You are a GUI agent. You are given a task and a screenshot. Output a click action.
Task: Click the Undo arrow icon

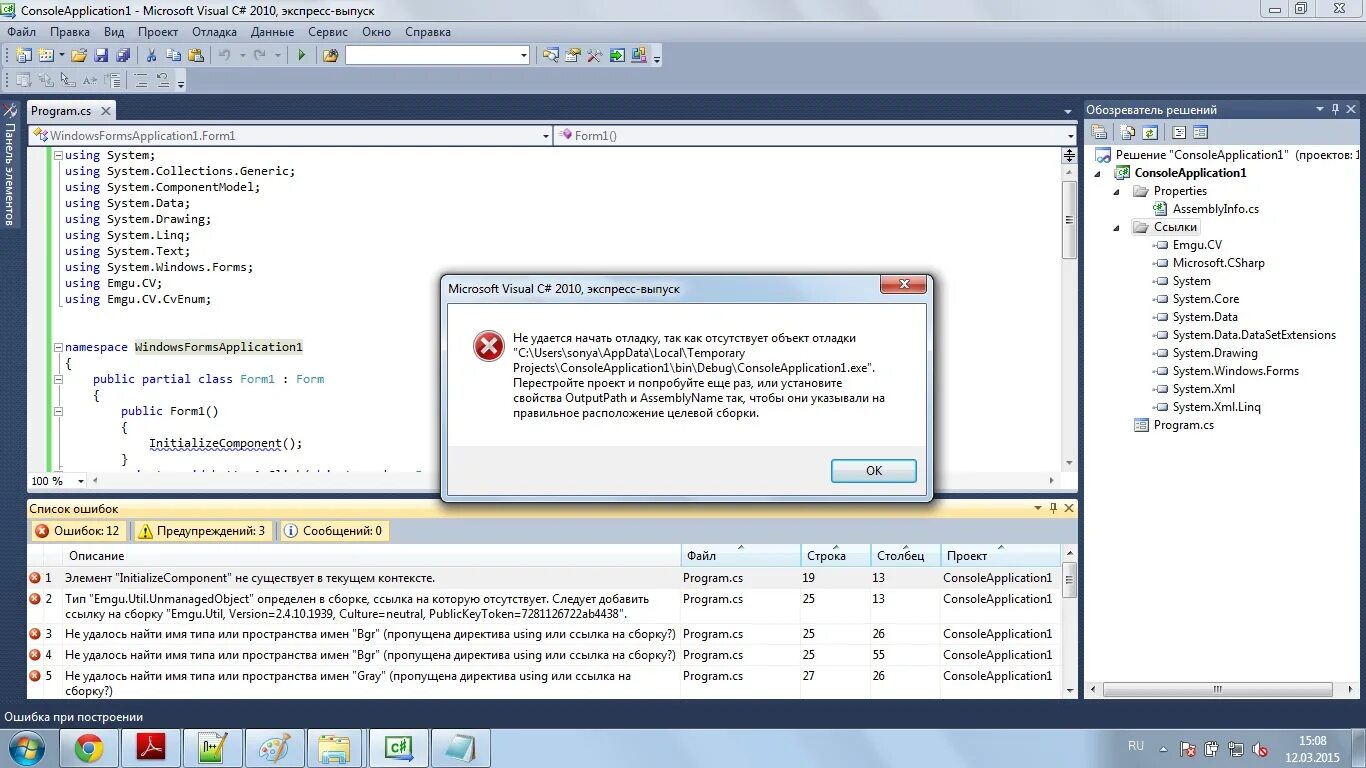click(x=224, y=55)
